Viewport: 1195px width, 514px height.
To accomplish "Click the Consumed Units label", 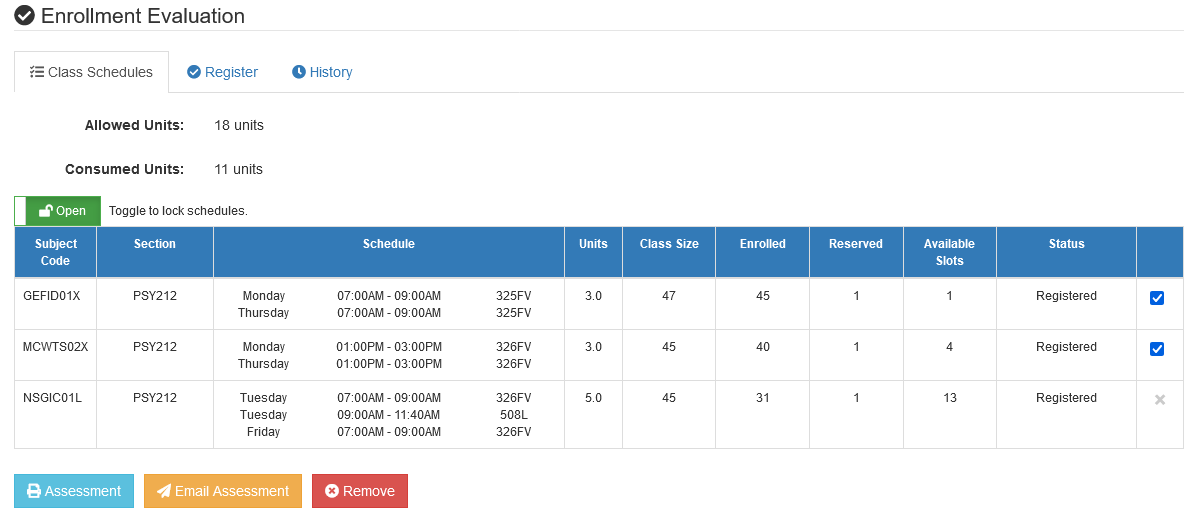I will [124, 169].
